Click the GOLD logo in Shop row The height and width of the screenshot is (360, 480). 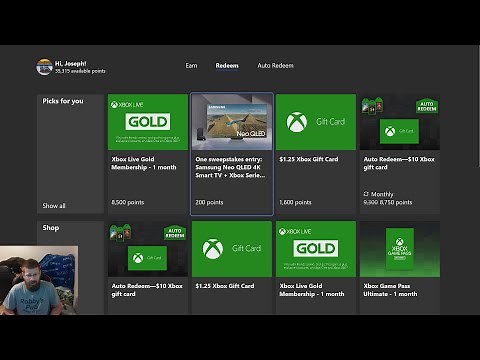pos(316,248)
